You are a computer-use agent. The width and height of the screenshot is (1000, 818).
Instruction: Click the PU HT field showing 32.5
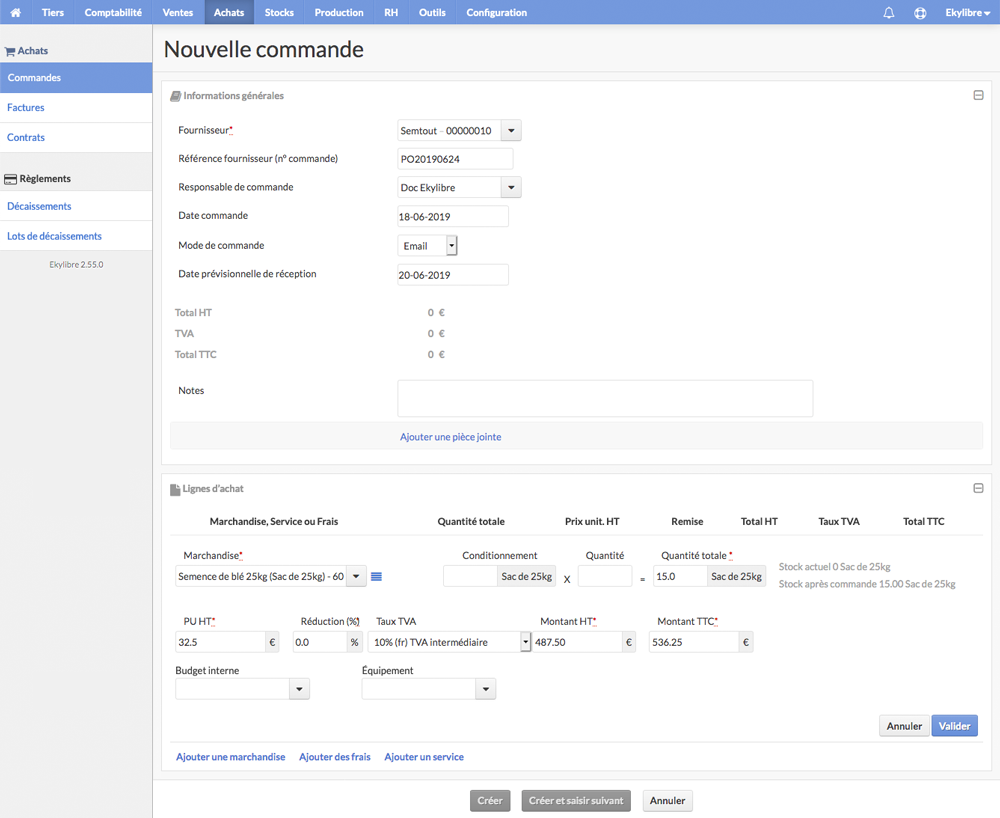(220, 642)
